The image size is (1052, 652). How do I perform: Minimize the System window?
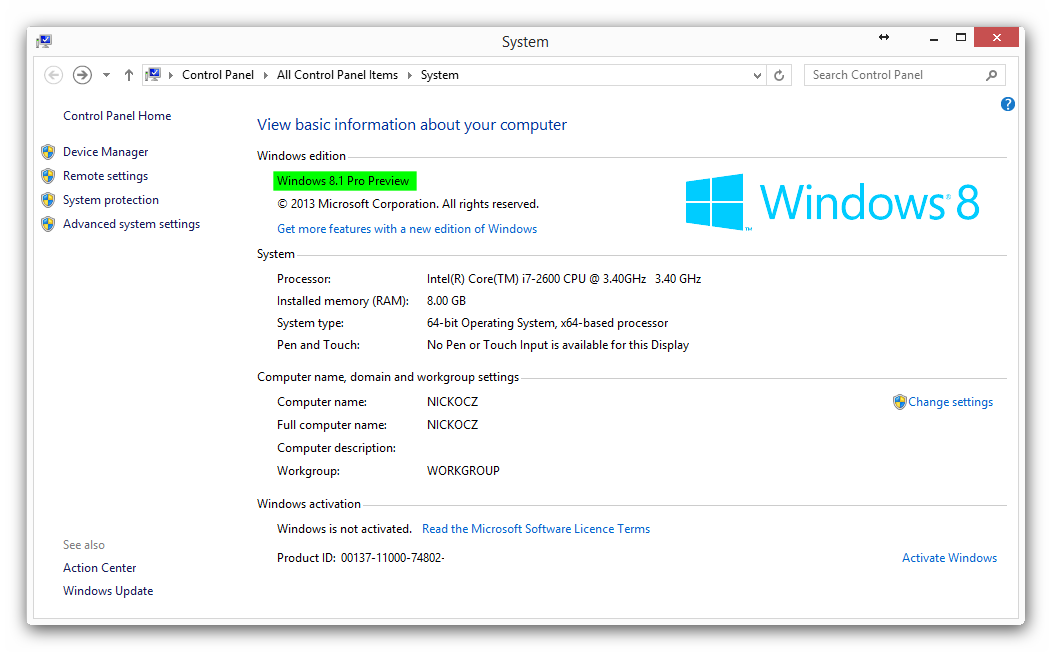click(x=933, y=38)
